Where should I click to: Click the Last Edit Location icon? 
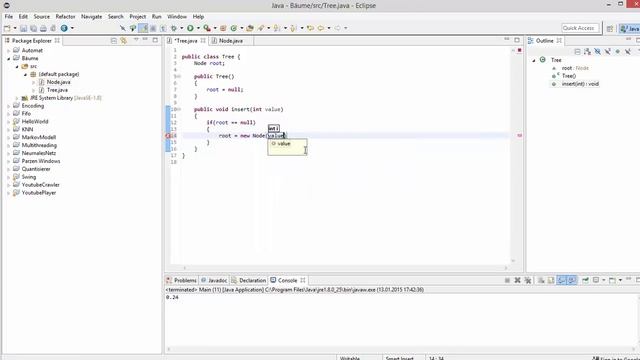tap(310, 28)
